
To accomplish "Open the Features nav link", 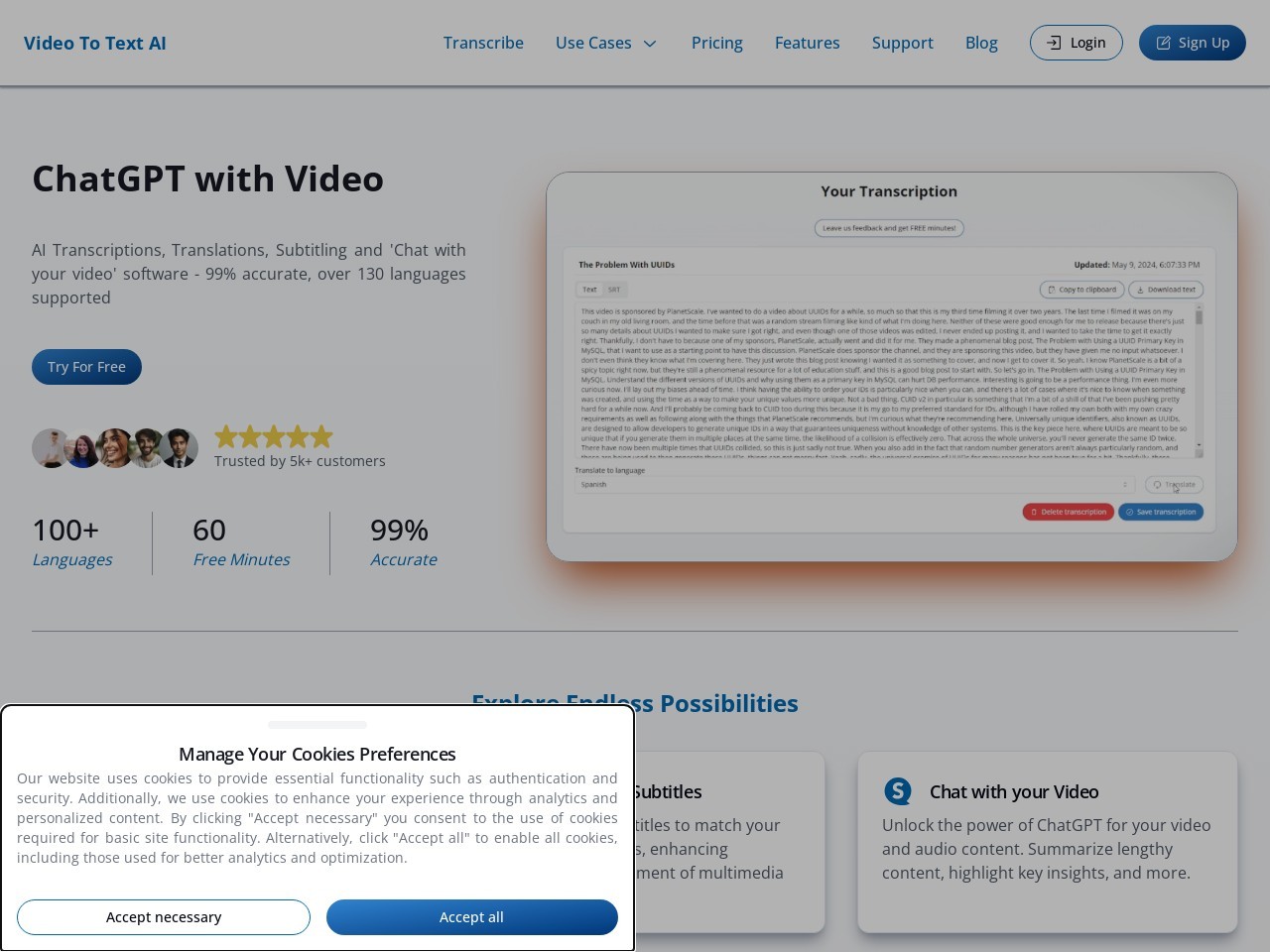I will click(x=807, y=43).
